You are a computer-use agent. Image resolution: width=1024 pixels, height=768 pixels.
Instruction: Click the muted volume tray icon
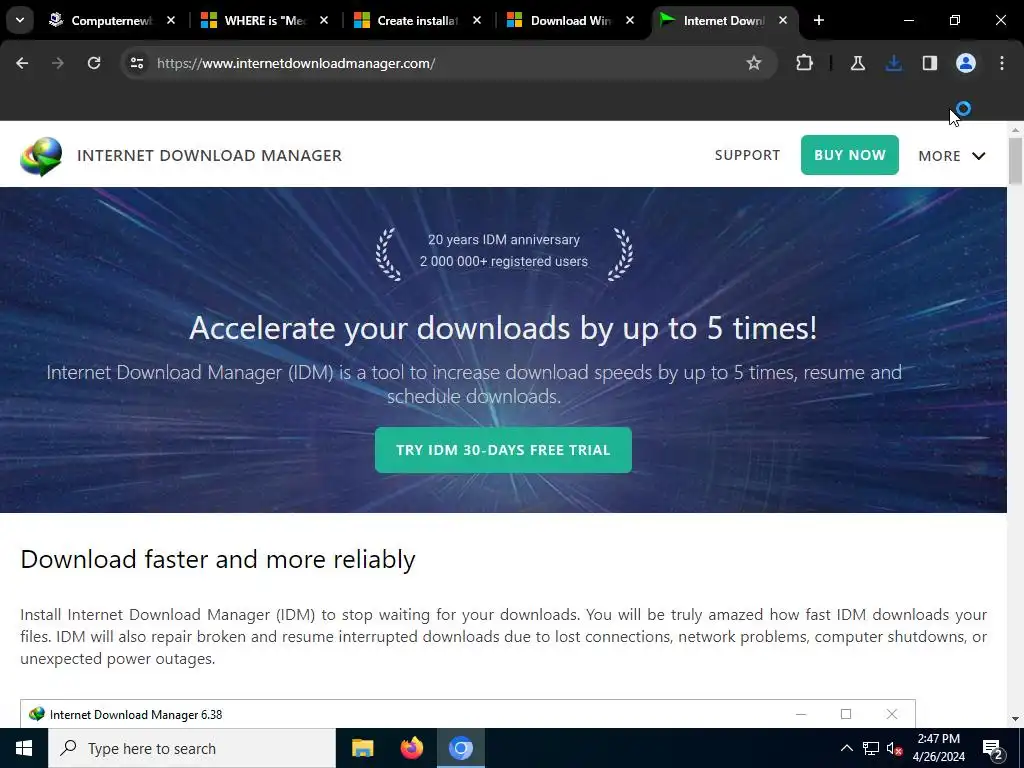click(x=895, y=748)
